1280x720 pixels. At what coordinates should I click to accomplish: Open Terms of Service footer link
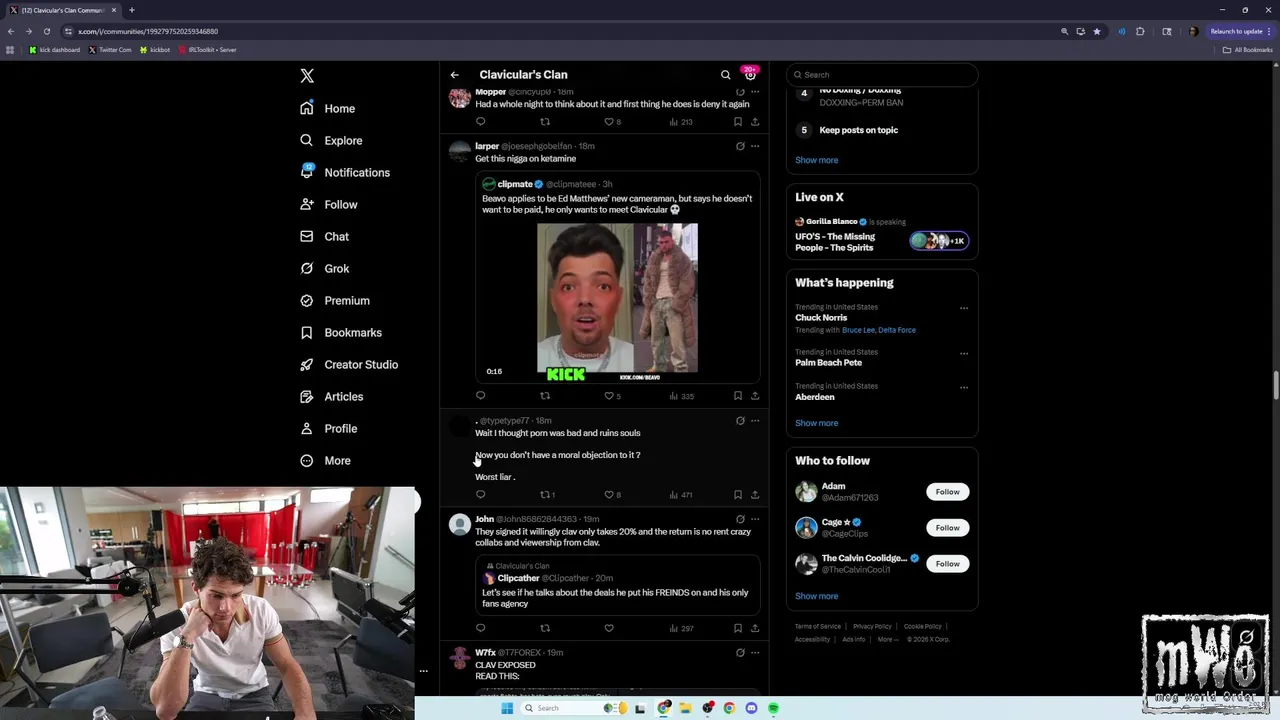(x=818, y=627)
